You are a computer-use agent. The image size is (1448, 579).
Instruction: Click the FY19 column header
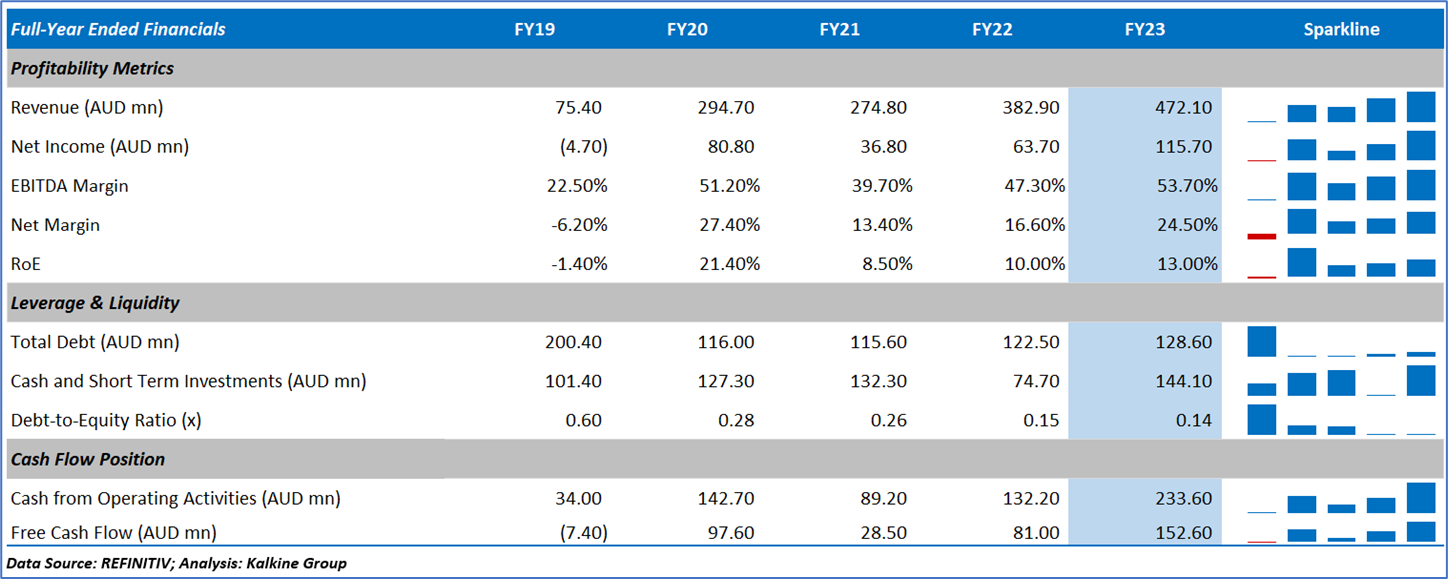[x=535, y=29]
